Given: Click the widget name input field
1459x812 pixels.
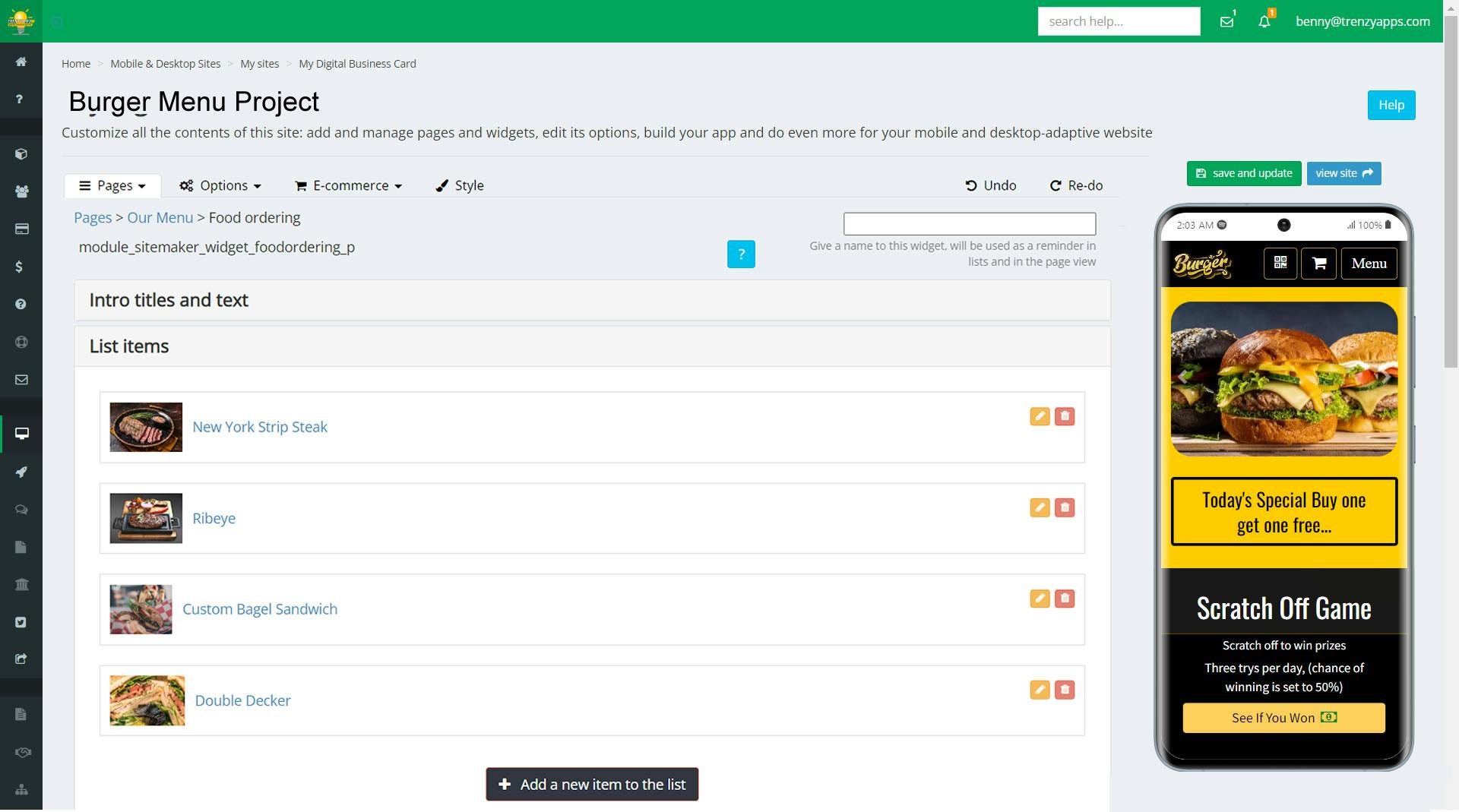Looking at the screenshot, I should click(969, 224).
